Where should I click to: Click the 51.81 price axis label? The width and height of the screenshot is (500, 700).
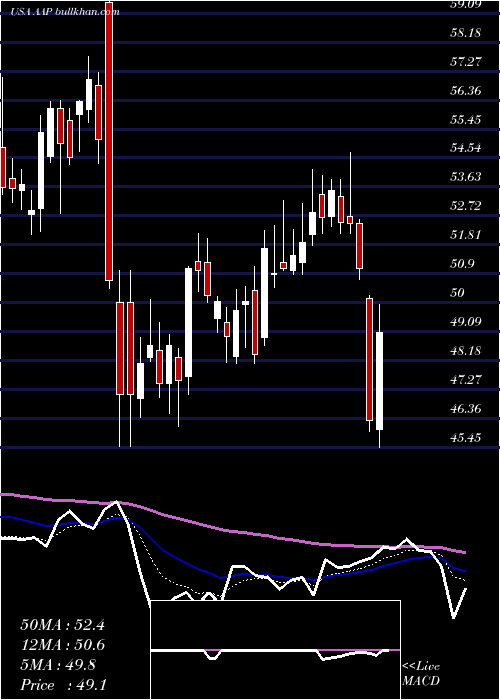(x=465, y=235)
